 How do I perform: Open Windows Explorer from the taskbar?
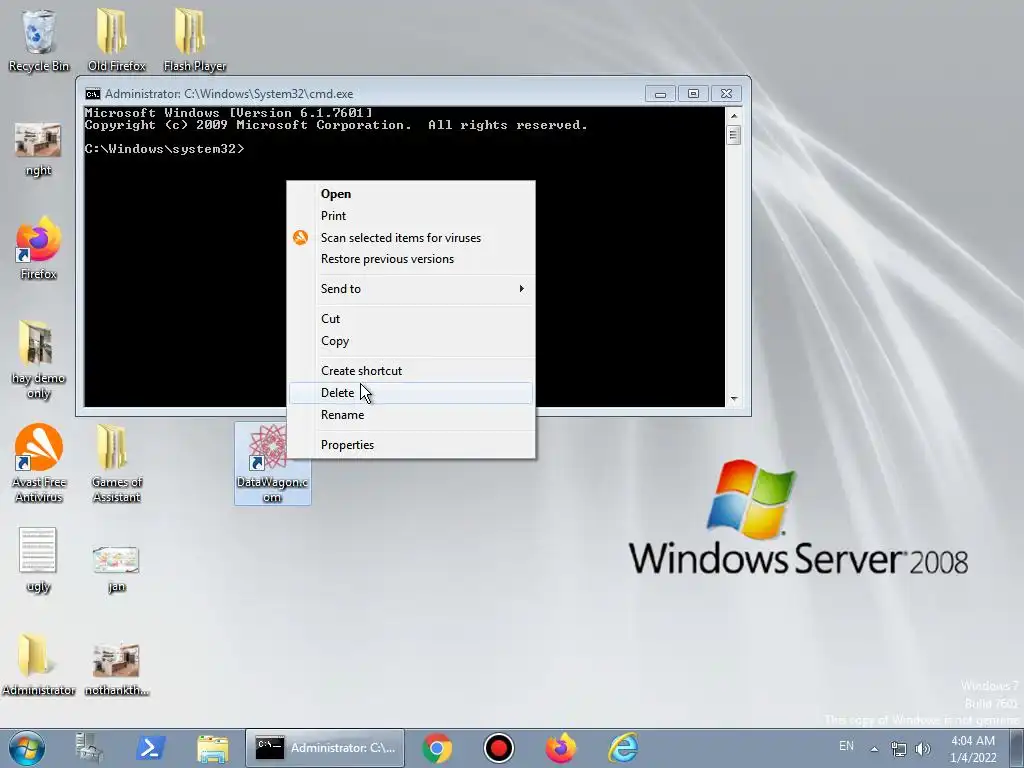[x=213, y=748]
